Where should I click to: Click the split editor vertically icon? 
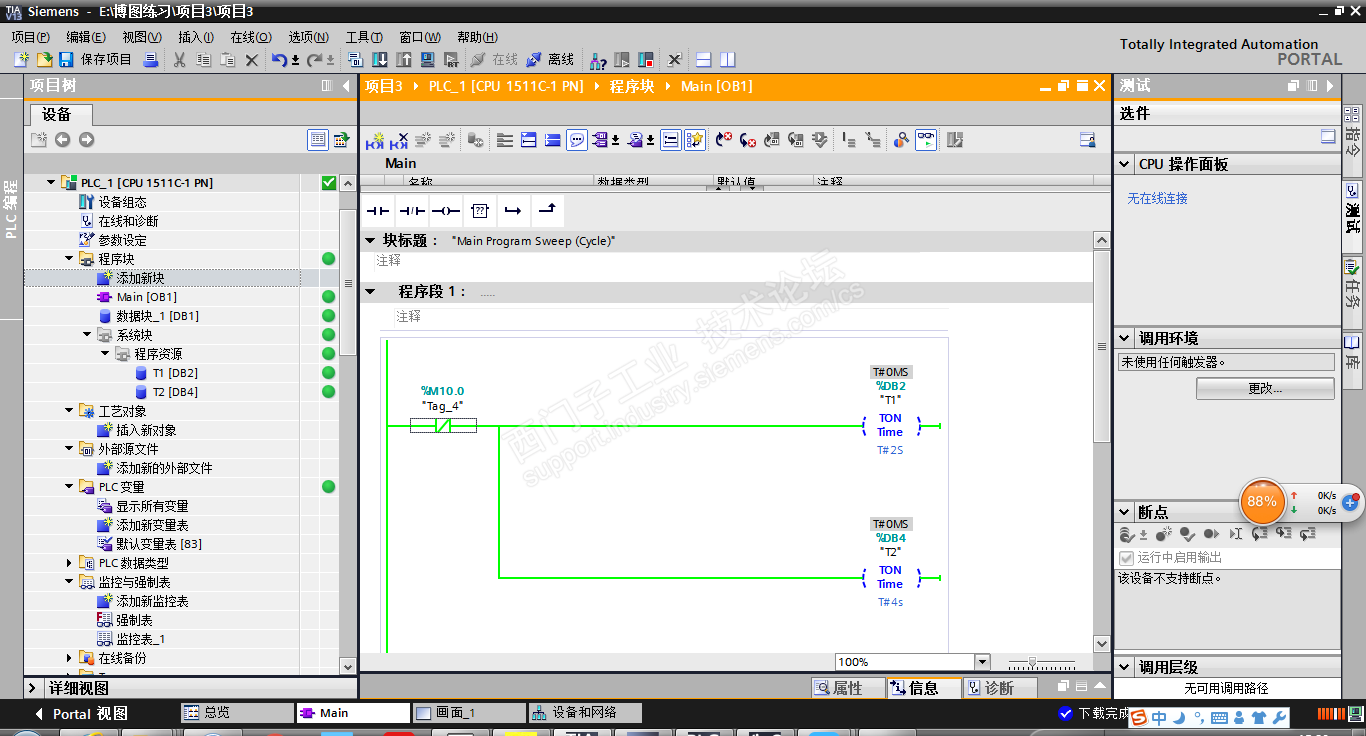point(728,60)
